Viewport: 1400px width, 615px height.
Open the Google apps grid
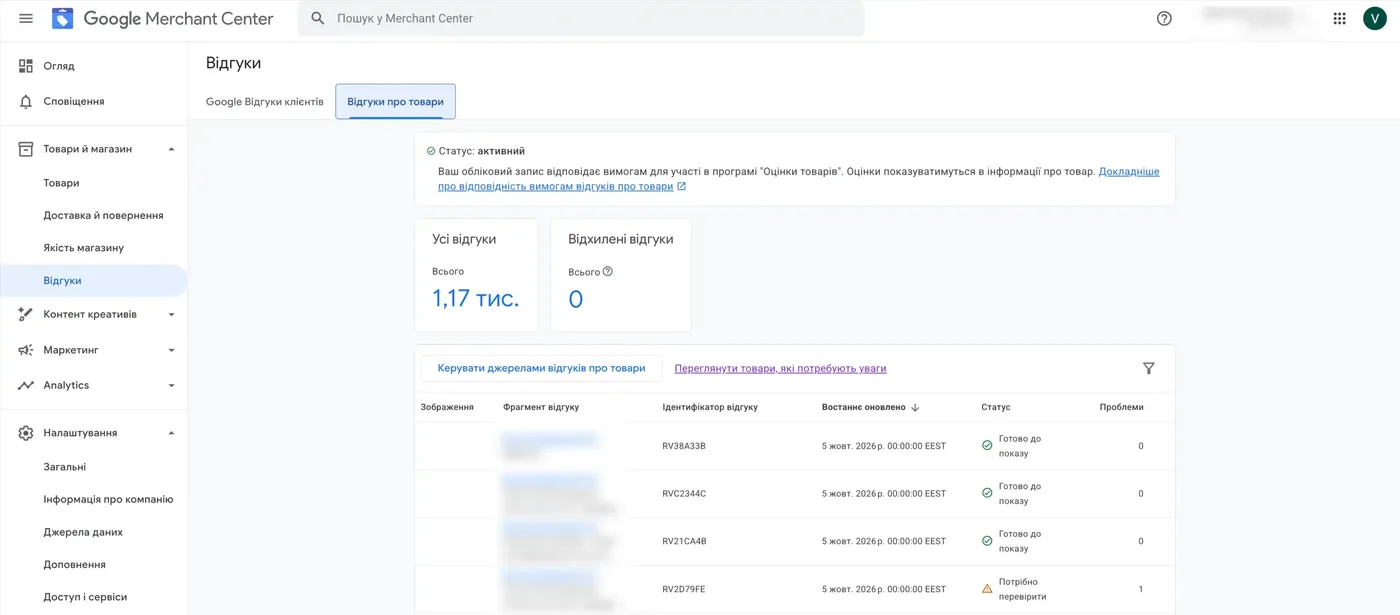click(1340, 18)
